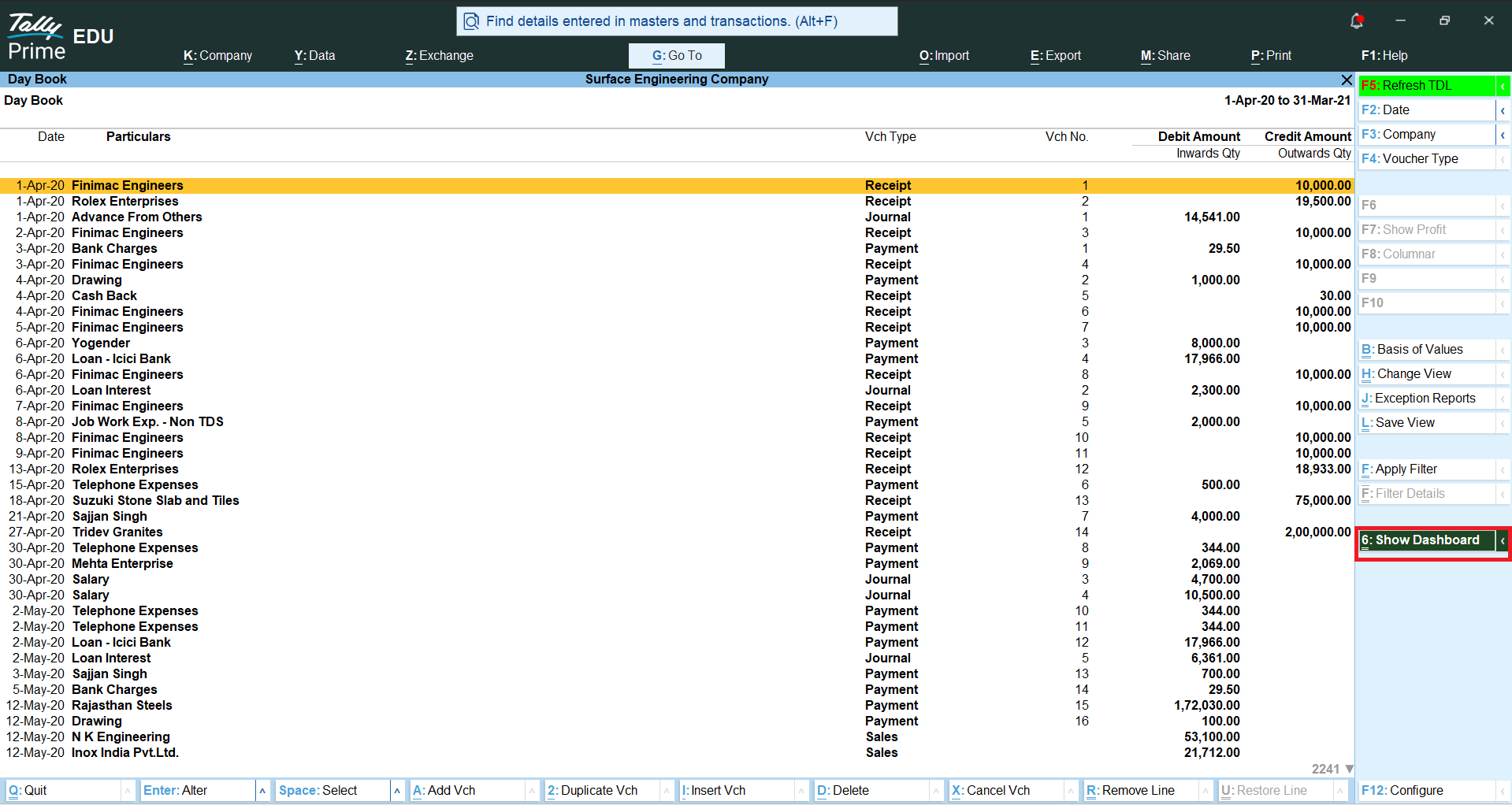The height and width of the screenshot is (805, 1512).
Task: Open F12: Configure
Action: coord(1427,791)
